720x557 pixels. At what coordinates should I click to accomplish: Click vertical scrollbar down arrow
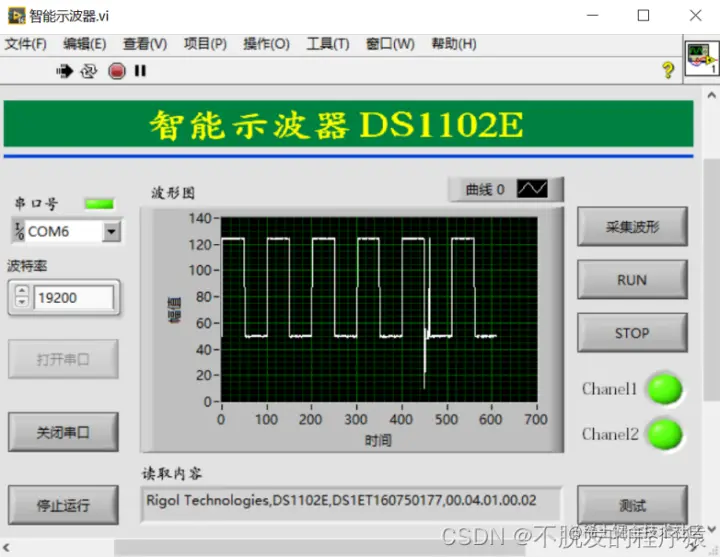[x=711, y=529]
